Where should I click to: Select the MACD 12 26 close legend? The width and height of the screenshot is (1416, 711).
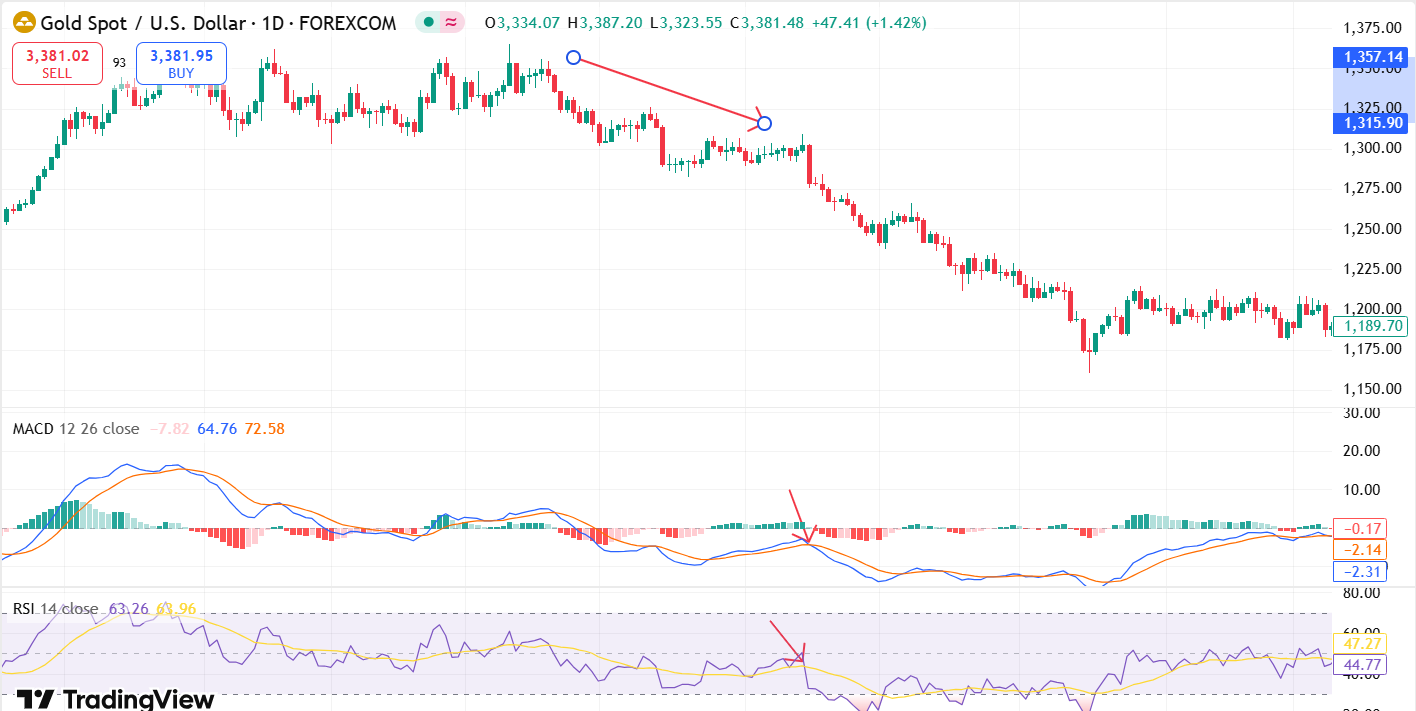[76, 429]
